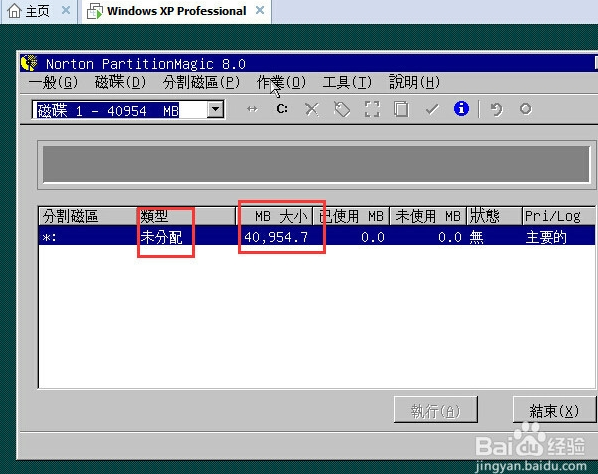Click the 0.0 value under 已使用 MB

[373, 237]
